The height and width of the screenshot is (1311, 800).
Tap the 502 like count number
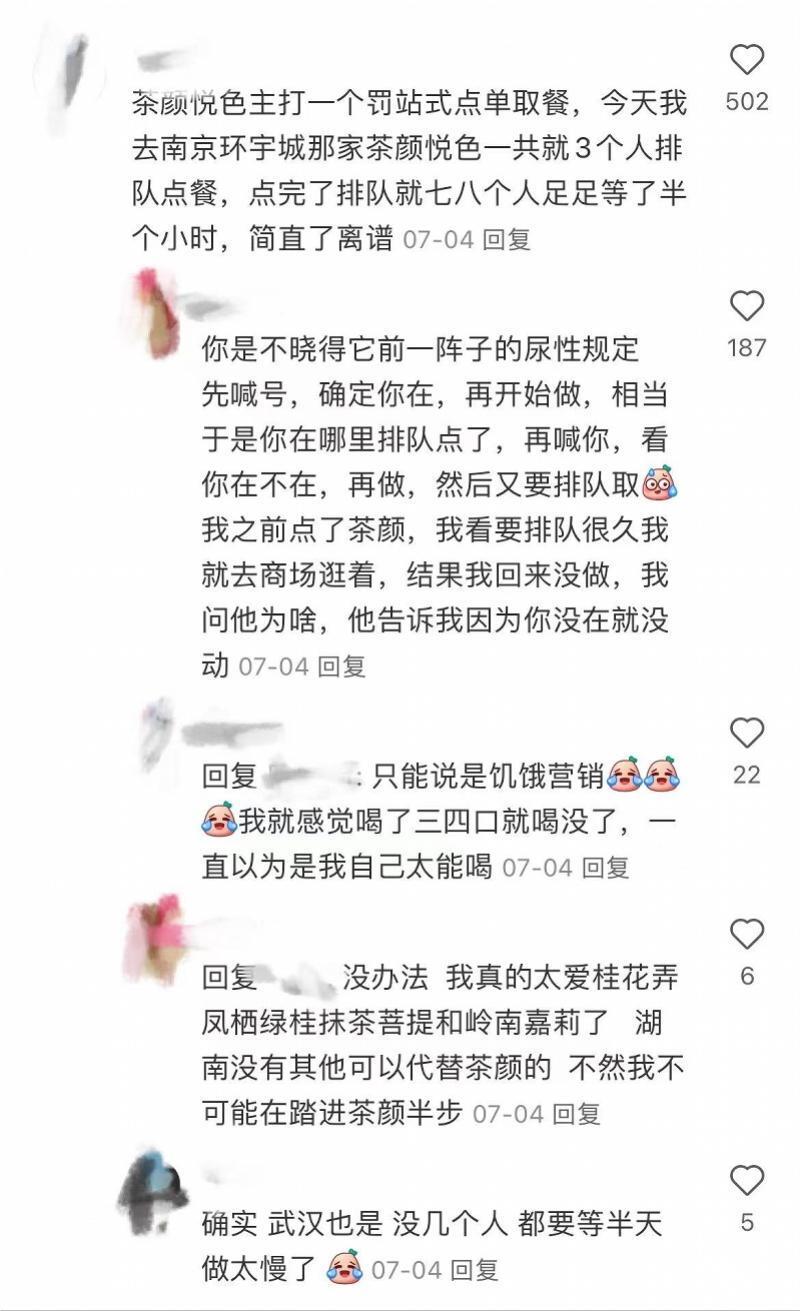click(747, 101)
